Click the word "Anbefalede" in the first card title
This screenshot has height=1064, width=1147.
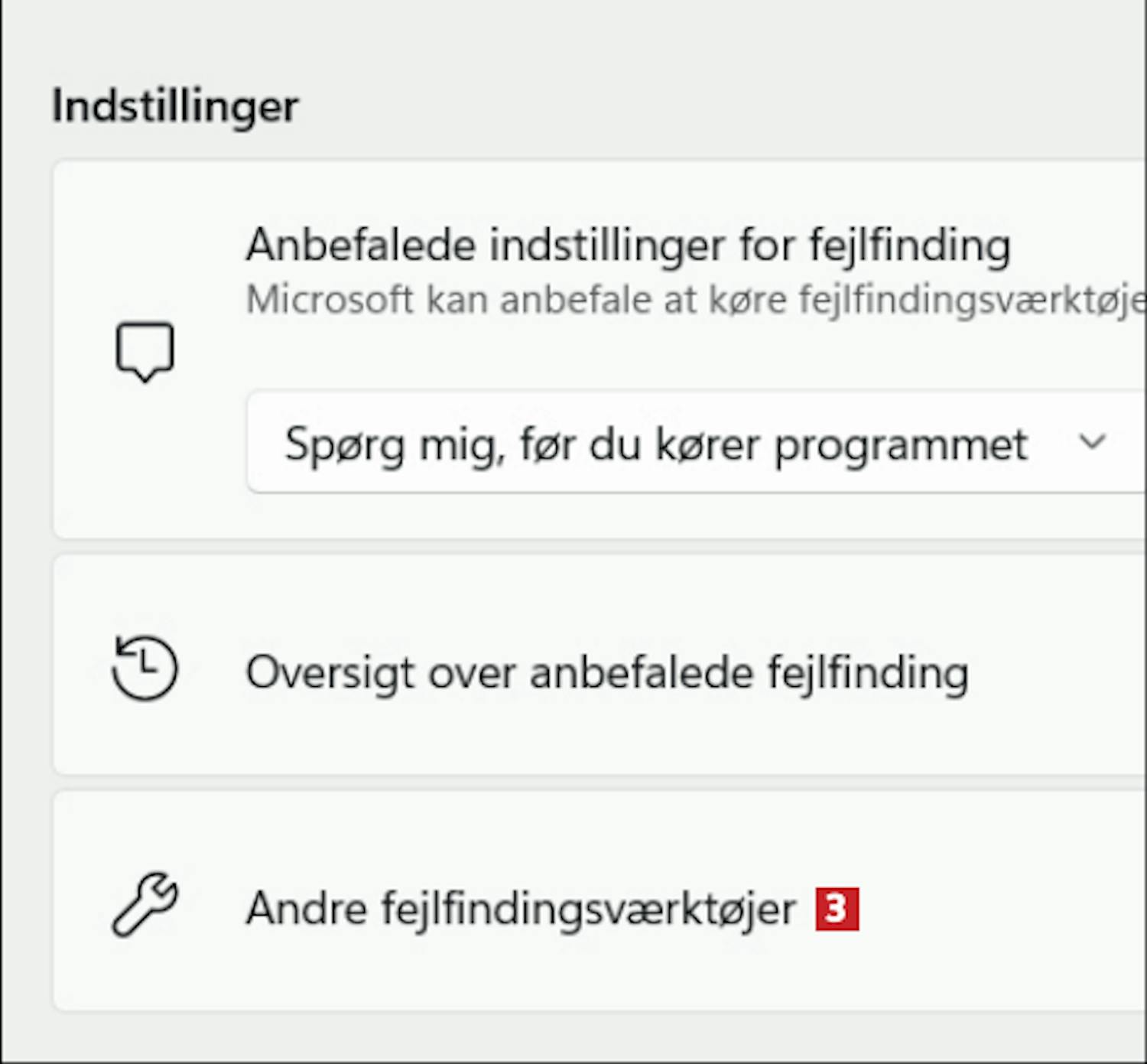pos(361,246)
